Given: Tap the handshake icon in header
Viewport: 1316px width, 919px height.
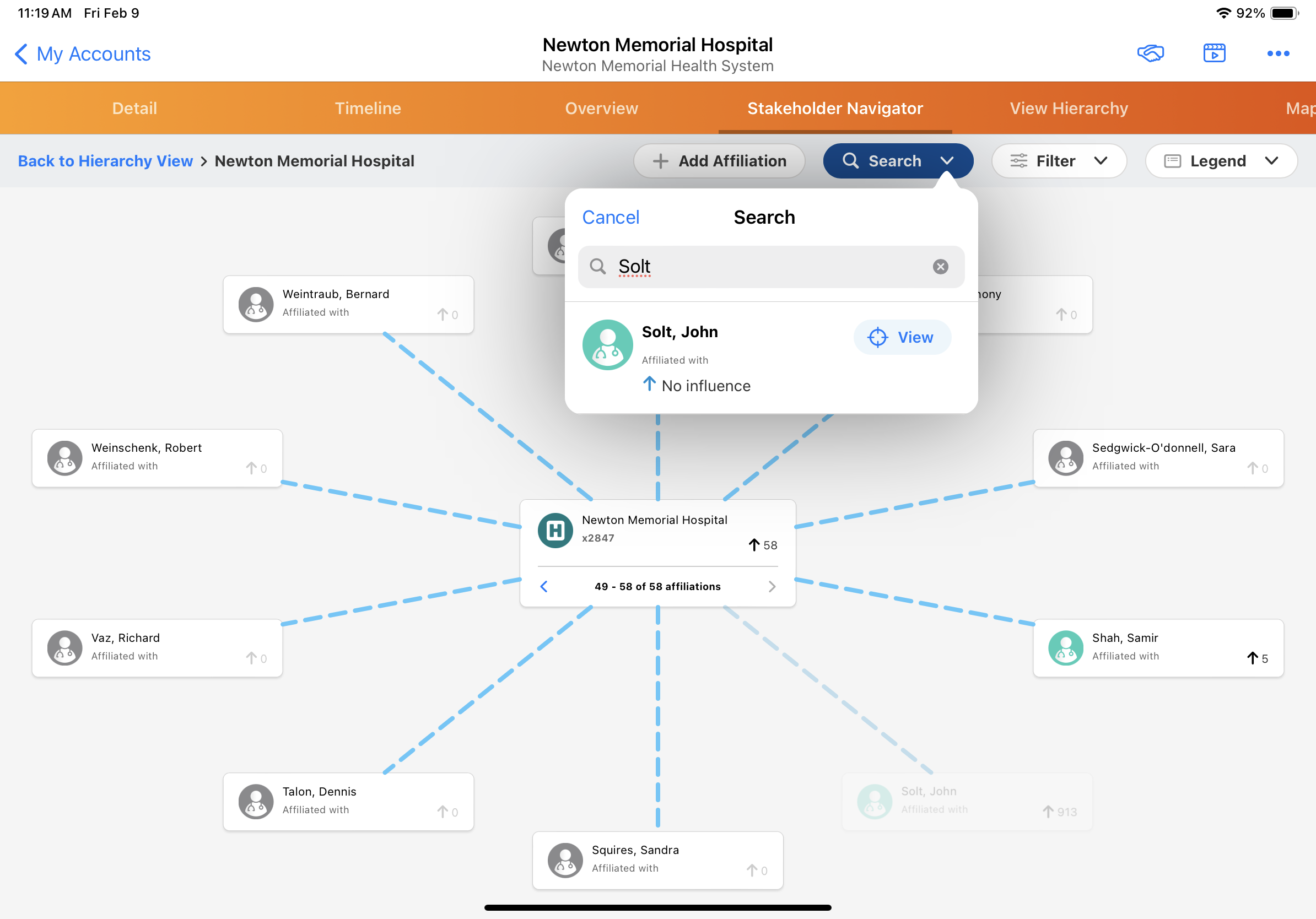Looking at the screenshot, I should pyautogui.click(x=1150, y=53).
